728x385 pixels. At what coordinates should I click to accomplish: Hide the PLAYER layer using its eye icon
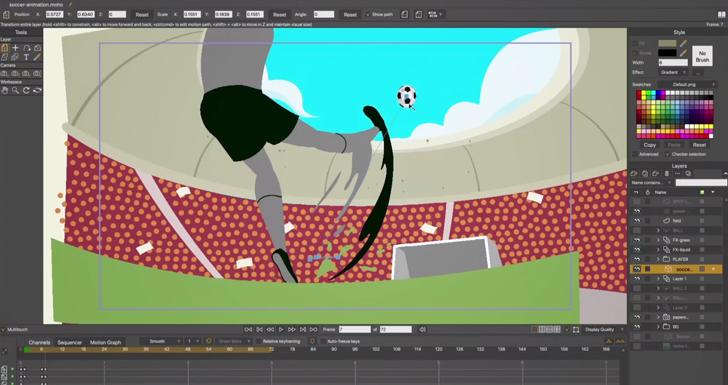coord(637,259)
